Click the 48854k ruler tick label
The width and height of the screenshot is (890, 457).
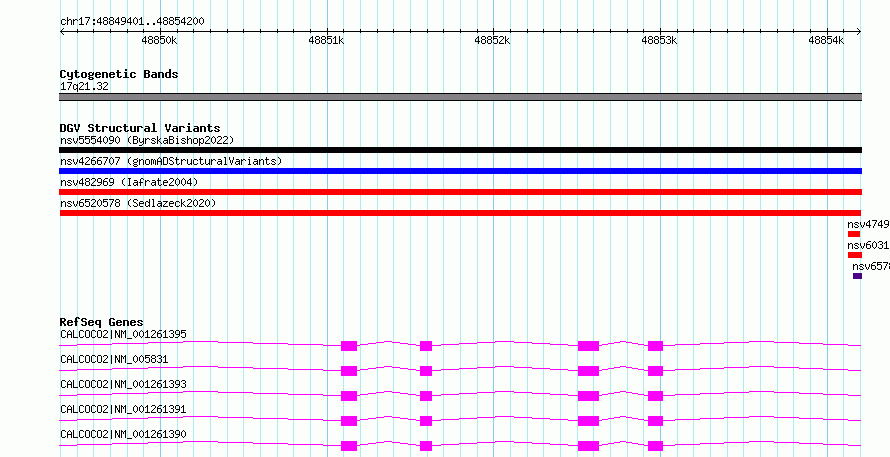point(826,40)
